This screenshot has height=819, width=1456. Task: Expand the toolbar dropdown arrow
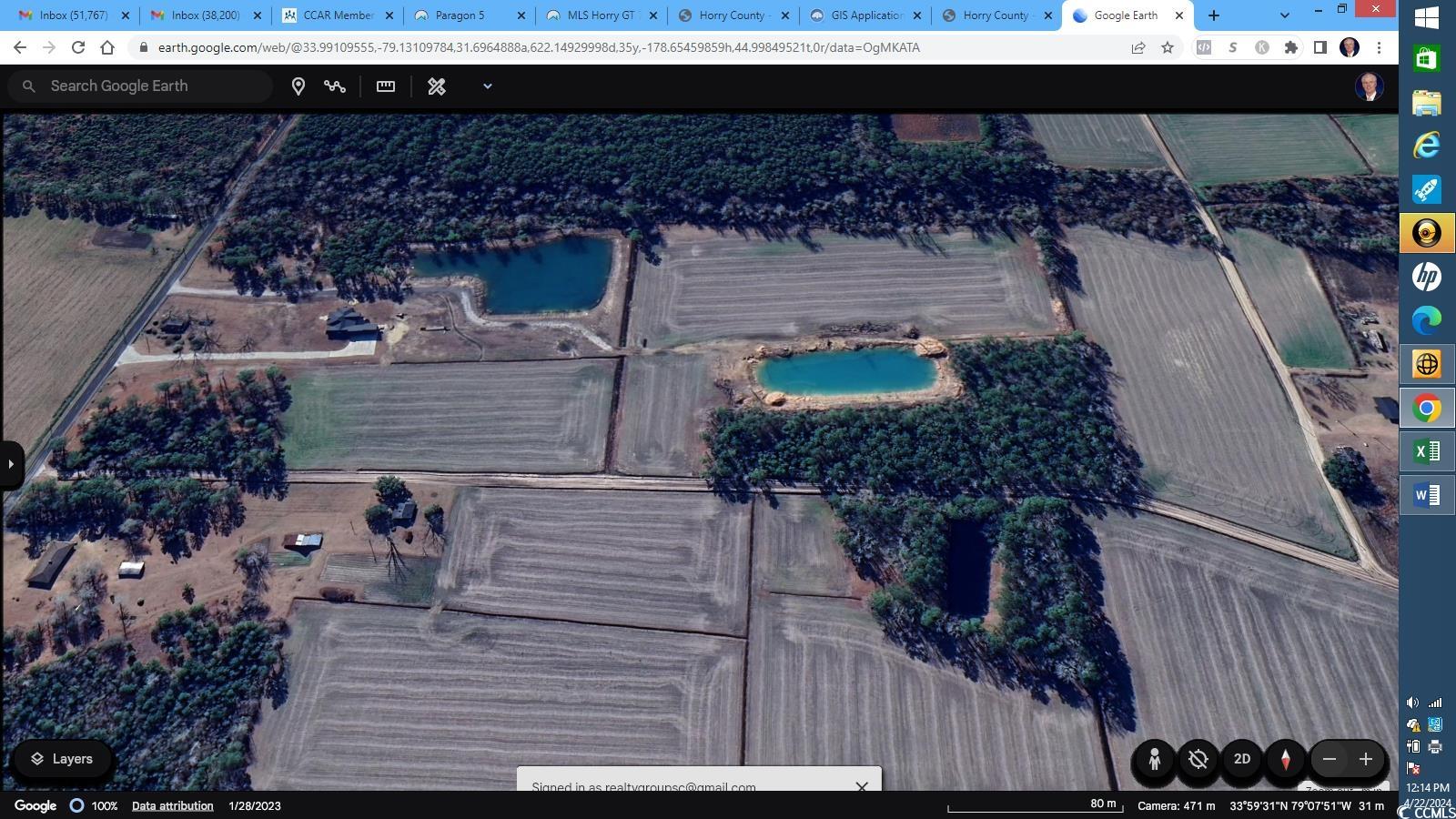point(487,86)
